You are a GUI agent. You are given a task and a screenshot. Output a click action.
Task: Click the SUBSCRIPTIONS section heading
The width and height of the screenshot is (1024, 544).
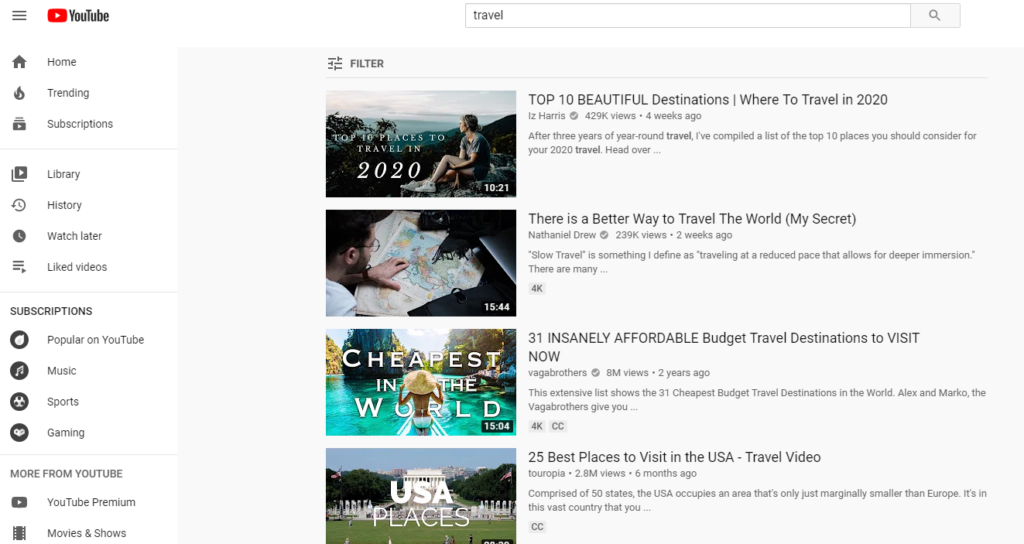tap(51, 312)
